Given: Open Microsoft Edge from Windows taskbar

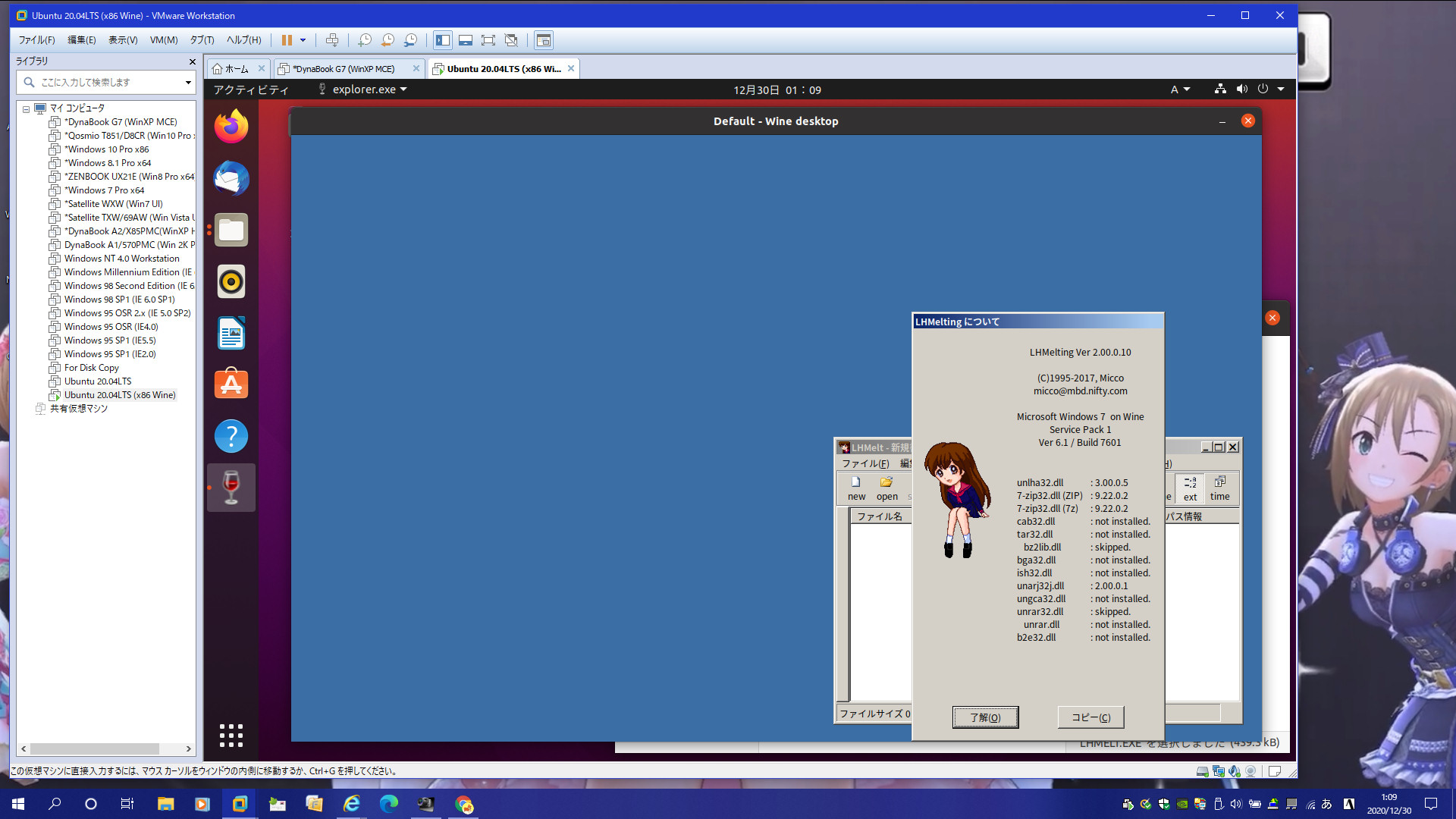Looking at the screenshot, I should [x=388, y=804].
